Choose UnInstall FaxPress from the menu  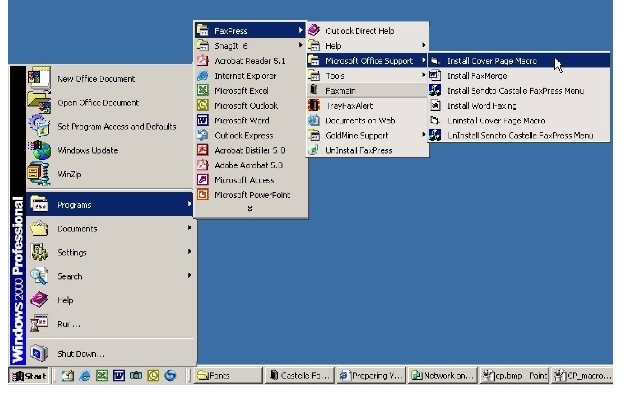pos(368,150)
